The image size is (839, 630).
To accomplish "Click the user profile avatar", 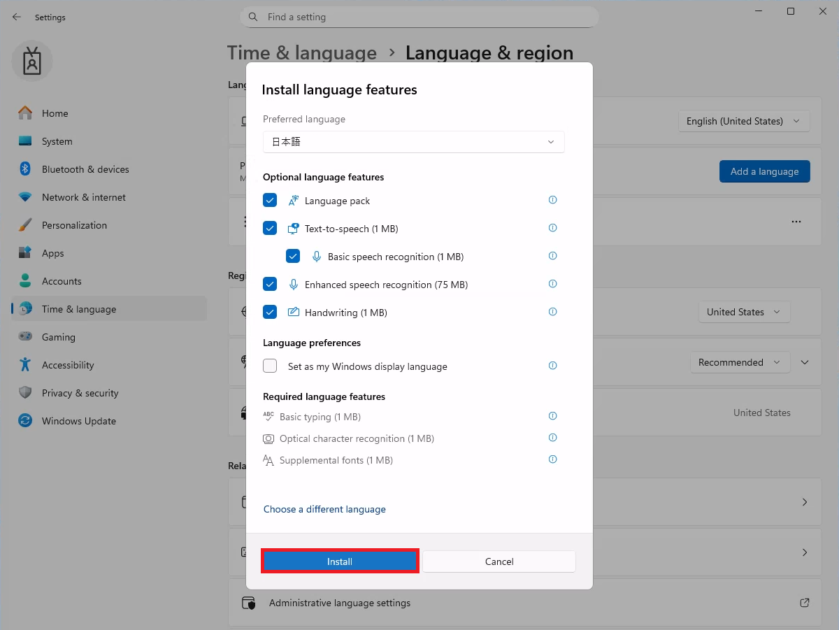I will (32, 61).
